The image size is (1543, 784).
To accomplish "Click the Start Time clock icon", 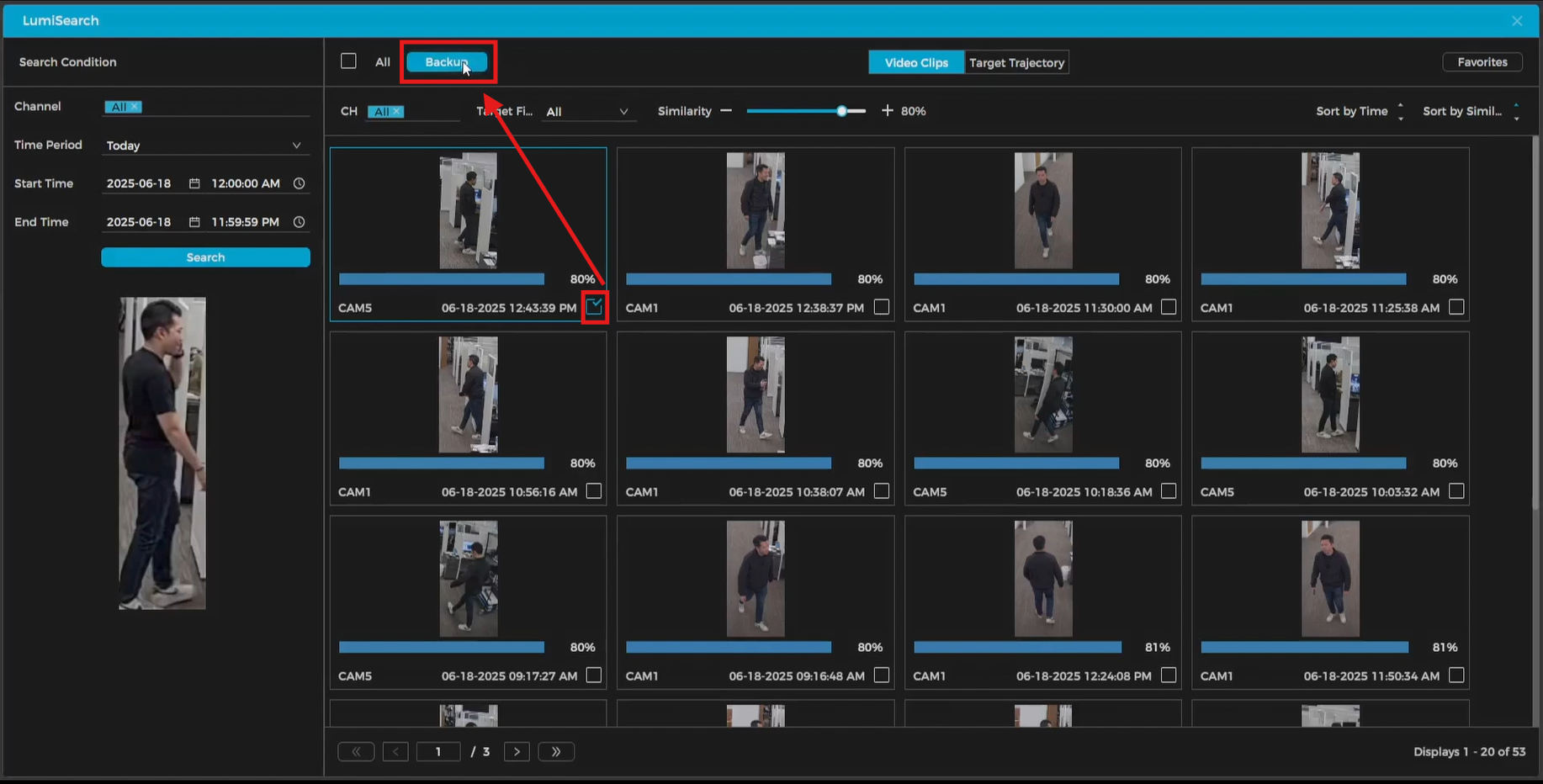I will tap(299, 183).
